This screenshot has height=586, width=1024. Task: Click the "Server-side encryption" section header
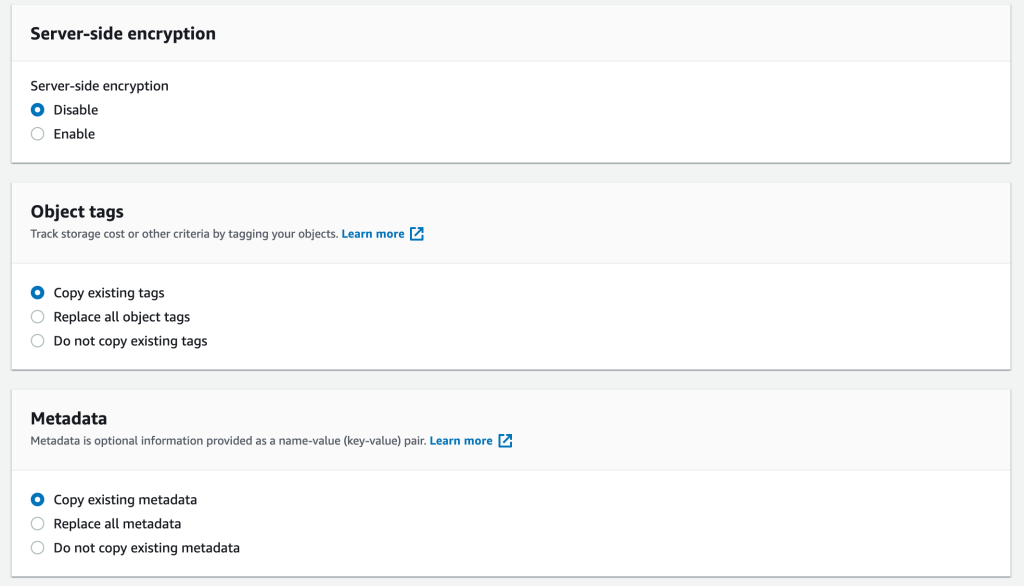click(122, 33)
